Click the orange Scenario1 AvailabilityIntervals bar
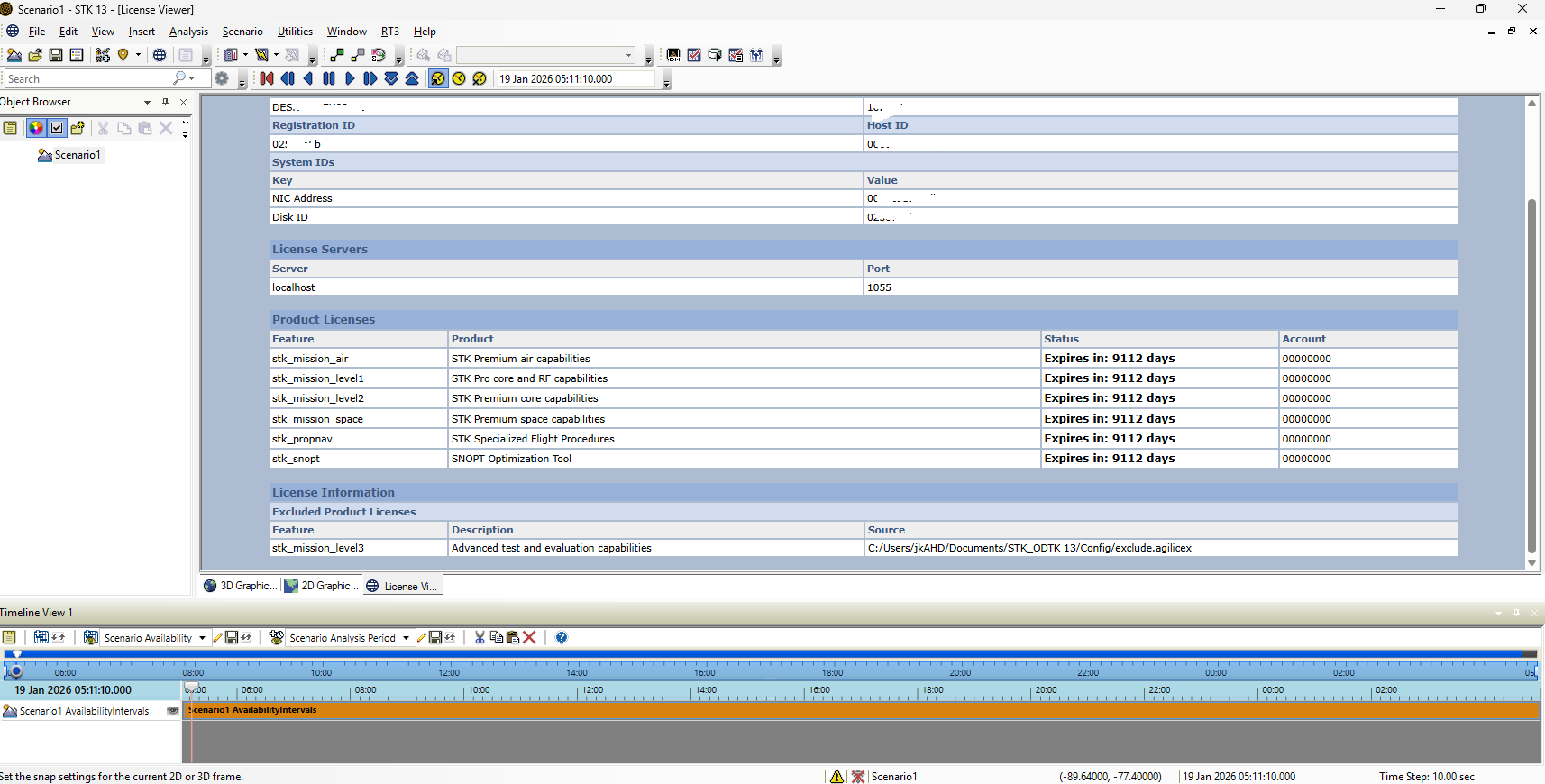 coord(863,710)
